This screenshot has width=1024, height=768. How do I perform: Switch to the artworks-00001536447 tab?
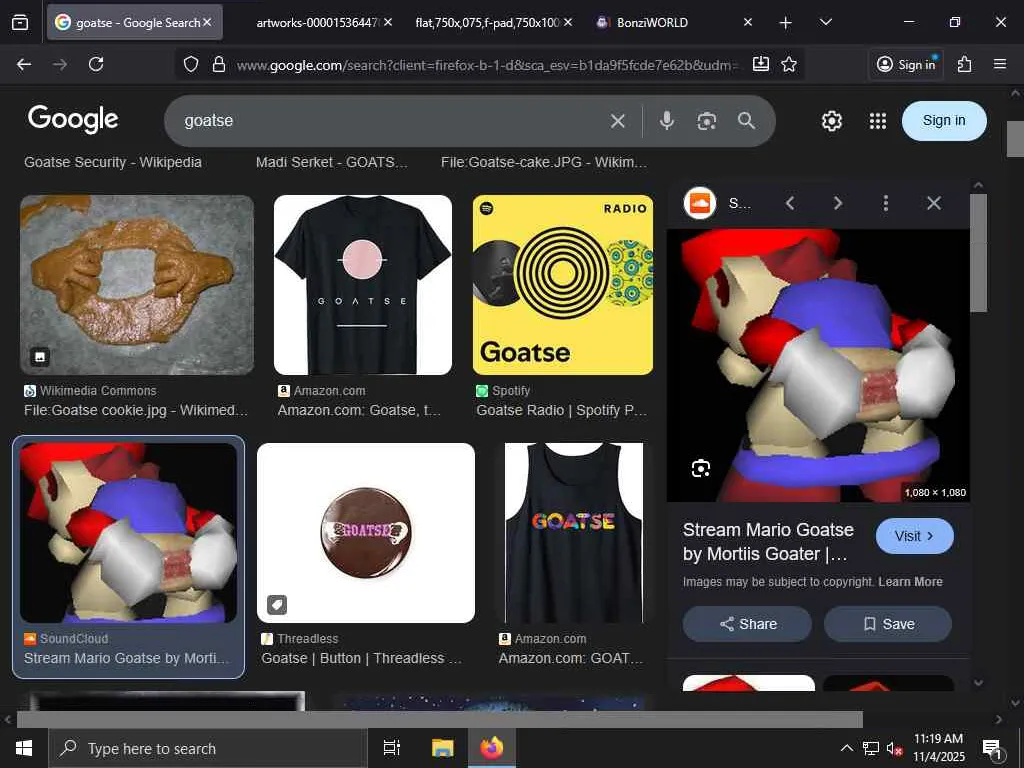click(317, 23)
